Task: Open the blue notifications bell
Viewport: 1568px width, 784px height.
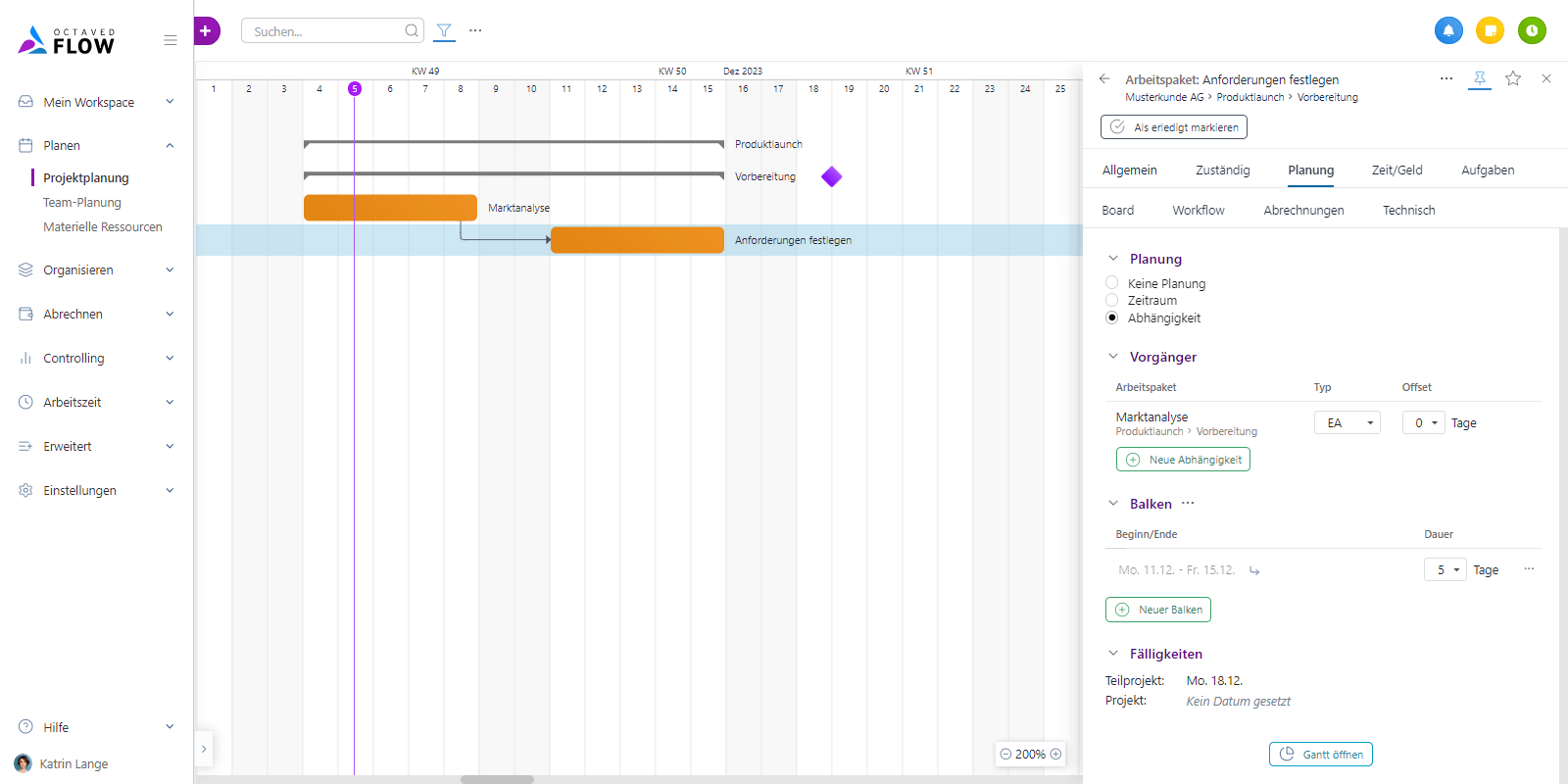Action: pyautogui.click(x=1448, y=30)
